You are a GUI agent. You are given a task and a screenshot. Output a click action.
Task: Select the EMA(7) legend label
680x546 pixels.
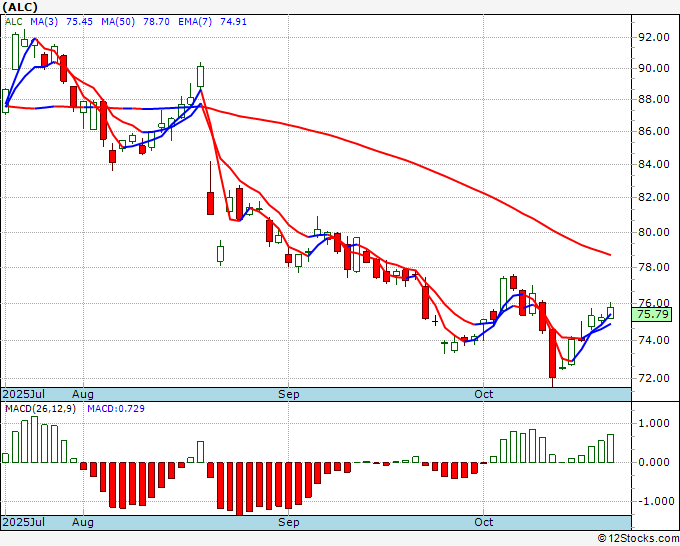(x=195, y=22)
